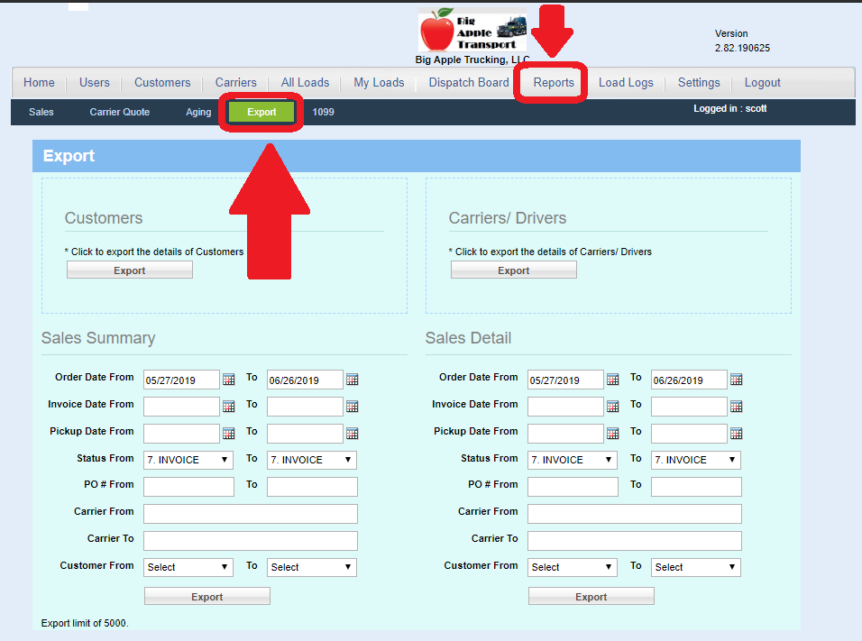
Task: Open Invoice Date To calendar in Sales Summary
Action: 352,405
